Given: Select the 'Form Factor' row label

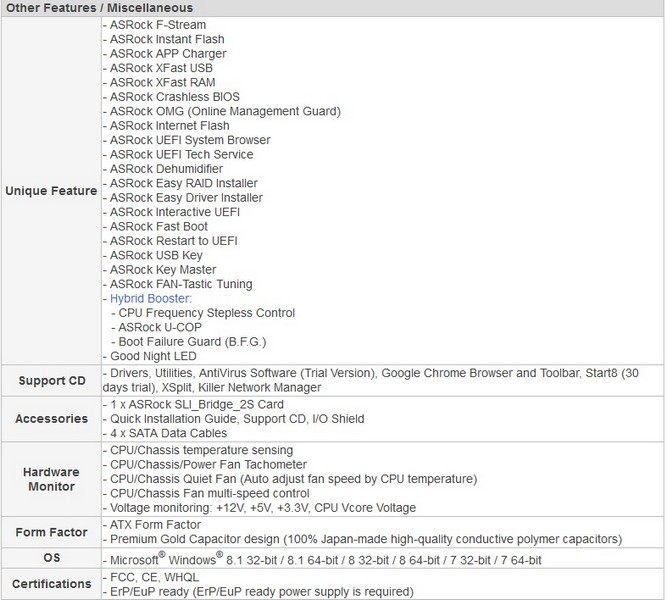Looking at the screenshot, I should [x=51, y=532].
